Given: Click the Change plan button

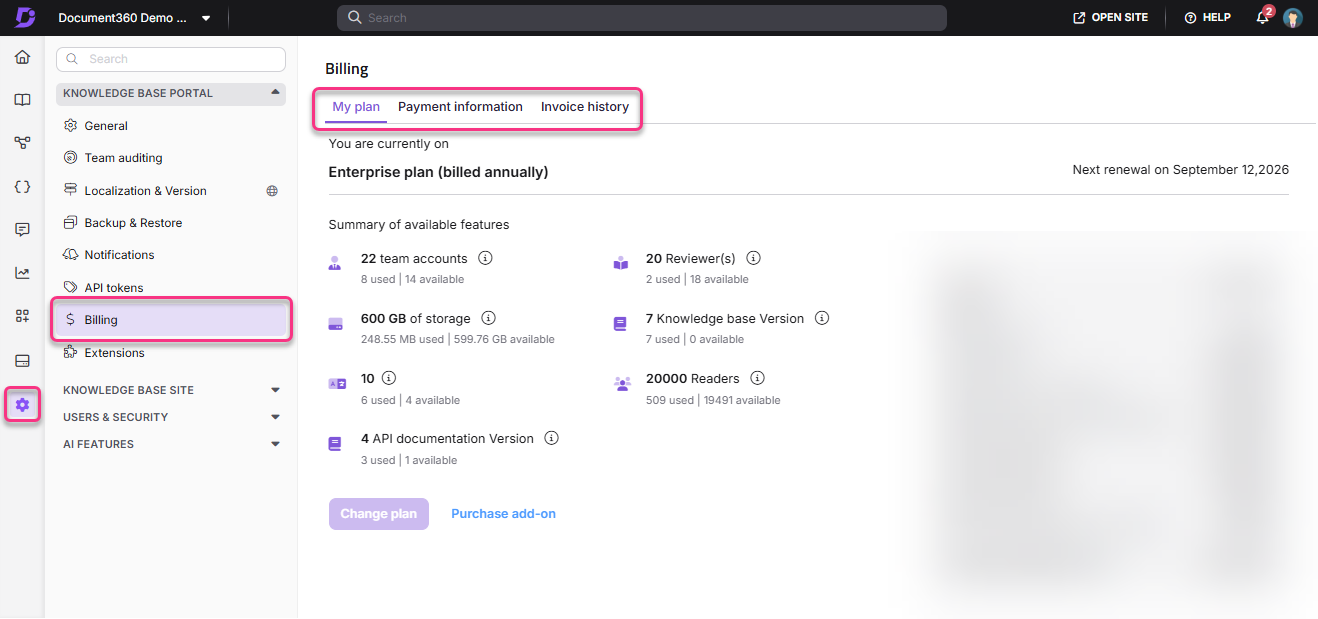Looking at the screenshot, I should [x=378, y=514].
